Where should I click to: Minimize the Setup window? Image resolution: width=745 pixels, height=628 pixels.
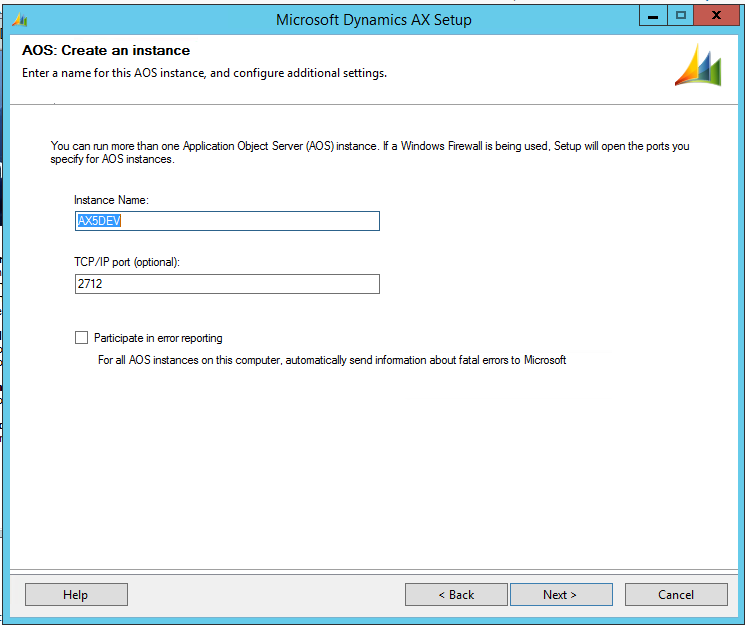654,16
